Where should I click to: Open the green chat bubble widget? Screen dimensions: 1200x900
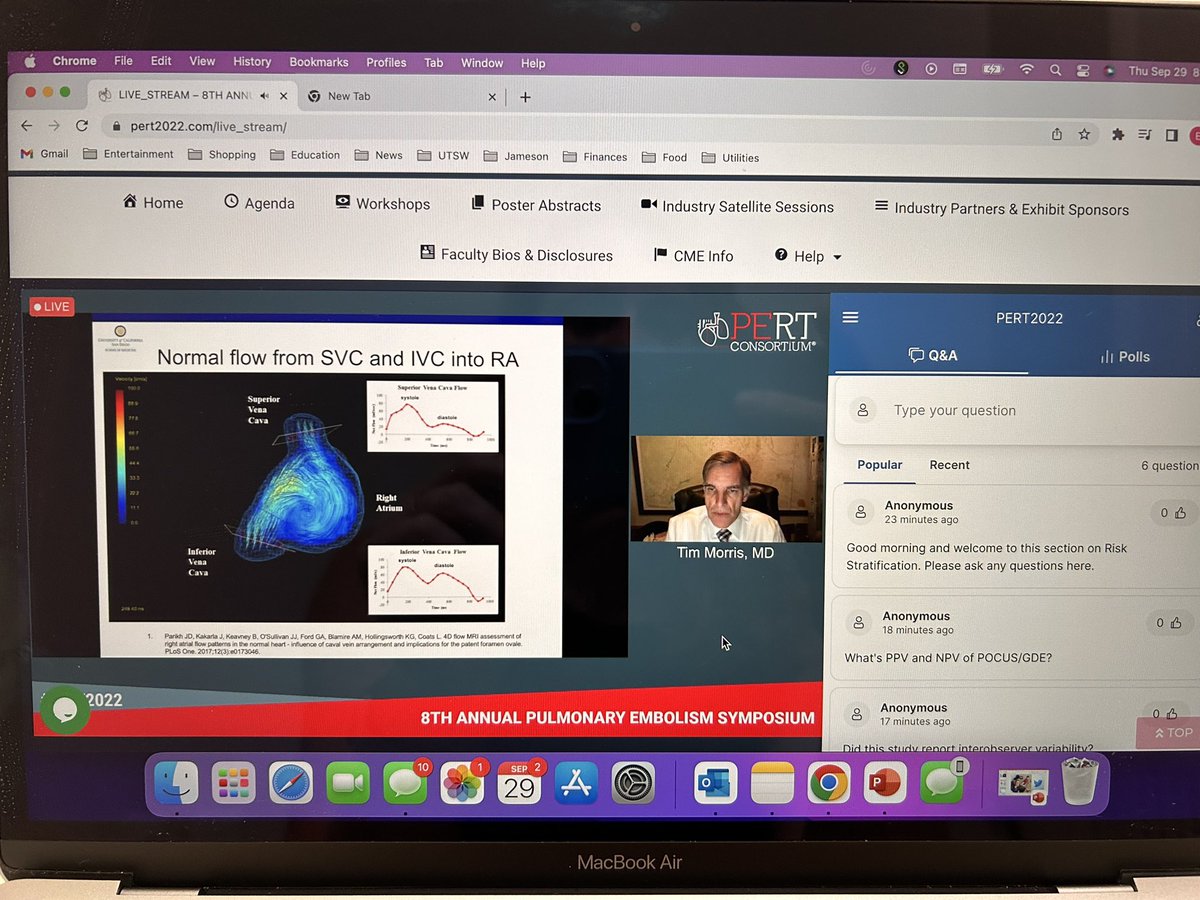pyautogui.click(x=65, y=710)
